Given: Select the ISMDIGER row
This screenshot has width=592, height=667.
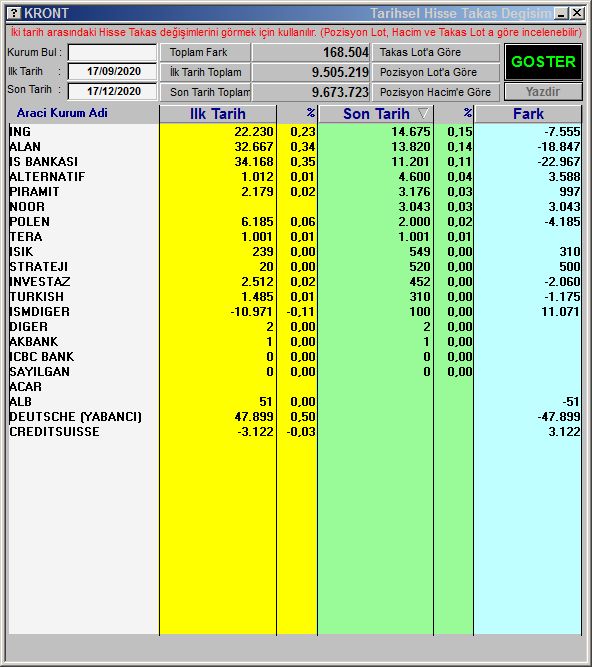Looking at the screenshot, I should pos(295,311).
